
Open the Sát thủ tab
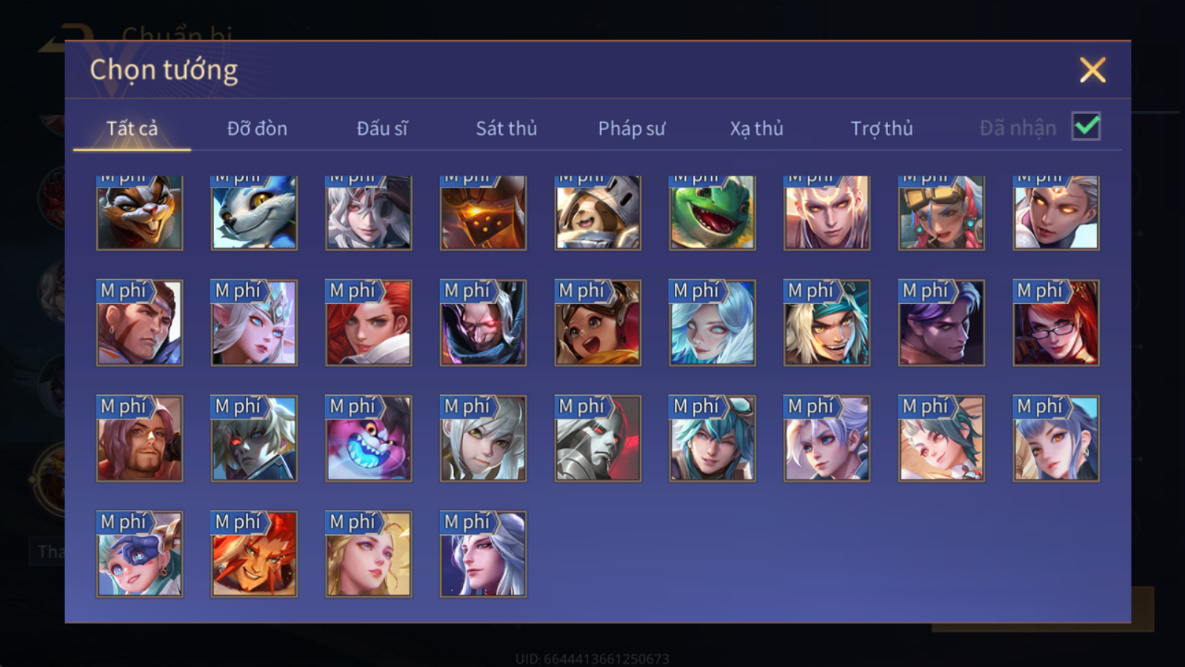click(506, 128)
